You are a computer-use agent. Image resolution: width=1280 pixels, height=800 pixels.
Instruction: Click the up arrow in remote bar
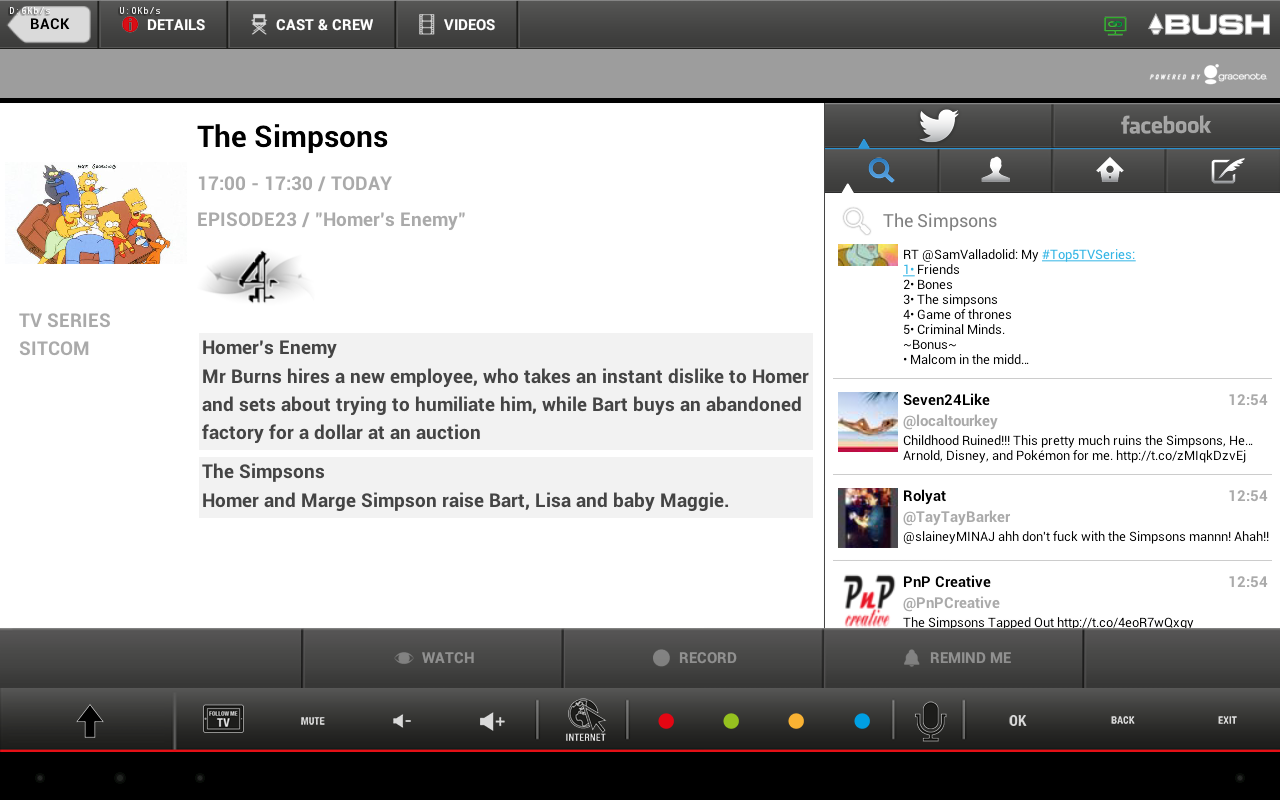[x=90, y=721]
